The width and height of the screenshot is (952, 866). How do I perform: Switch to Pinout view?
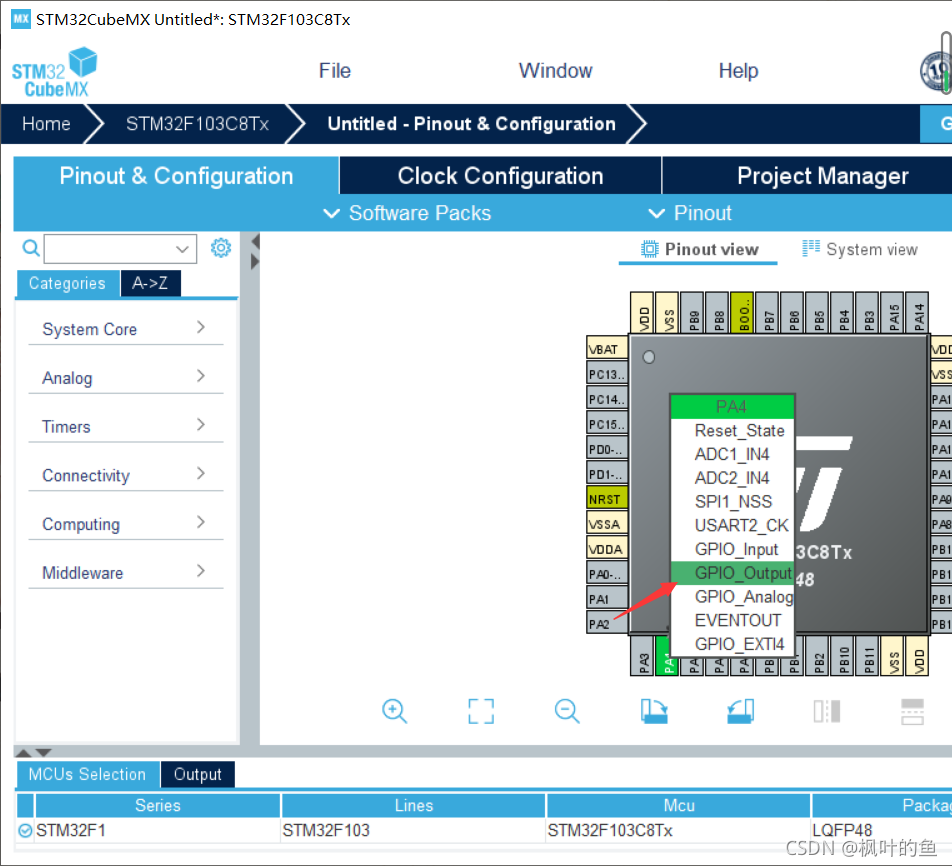(x=699, y=249)
